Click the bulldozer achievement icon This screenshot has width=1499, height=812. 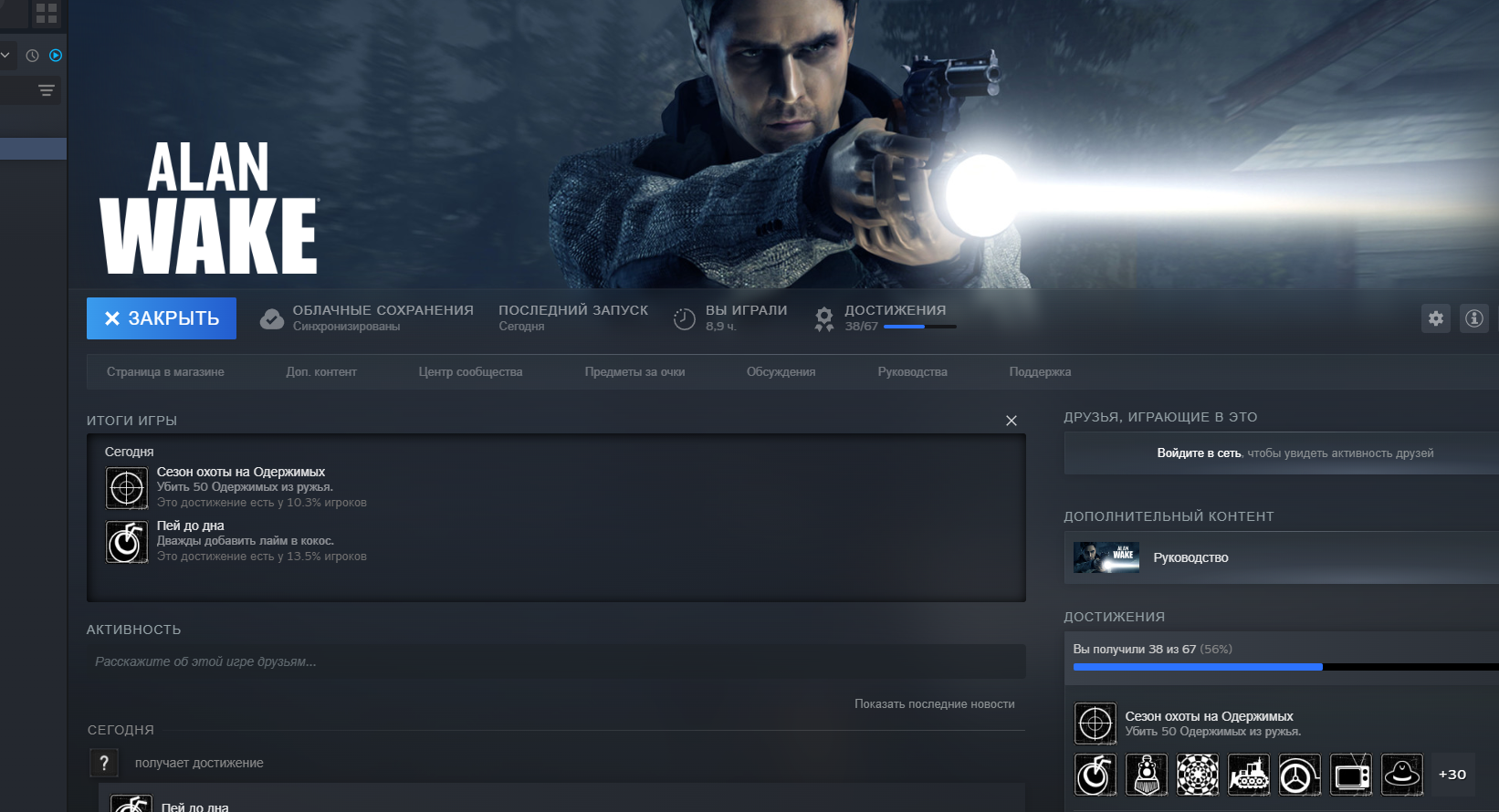pyautogui.click(x=1249, y=775)
